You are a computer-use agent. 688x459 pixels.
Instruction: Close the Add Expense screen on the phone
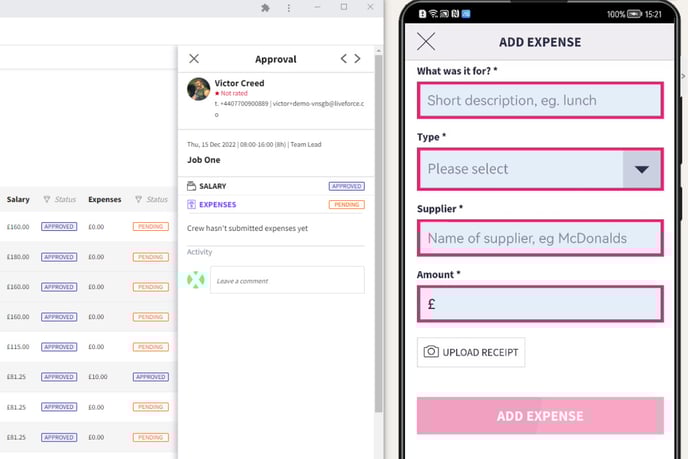tap(426, 42)
